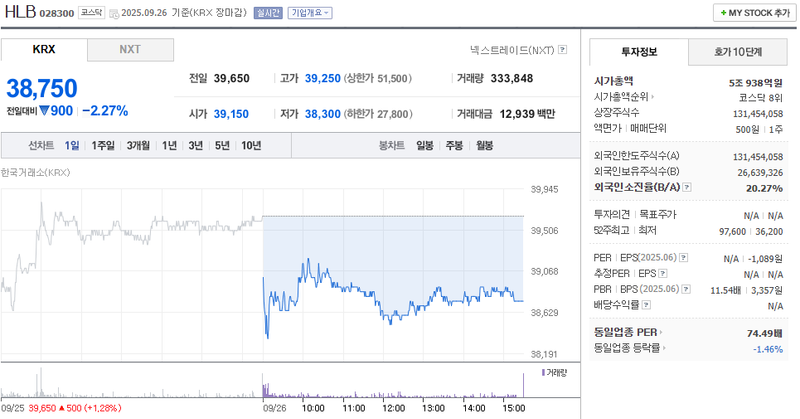Click the 넥스트레이드(NXT) link

[x=512, y=50]
